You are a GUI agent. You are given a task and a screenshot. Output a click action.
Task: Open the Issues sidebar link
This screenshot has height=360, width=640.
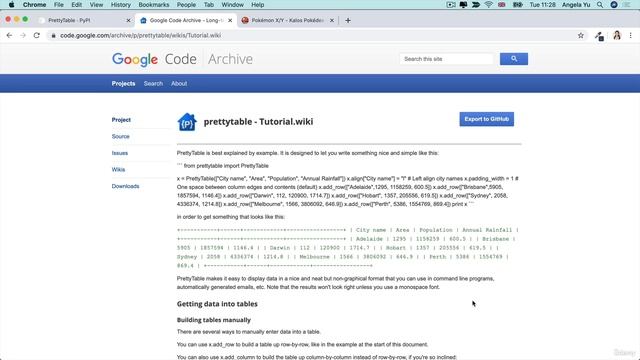tap(120, 153)
